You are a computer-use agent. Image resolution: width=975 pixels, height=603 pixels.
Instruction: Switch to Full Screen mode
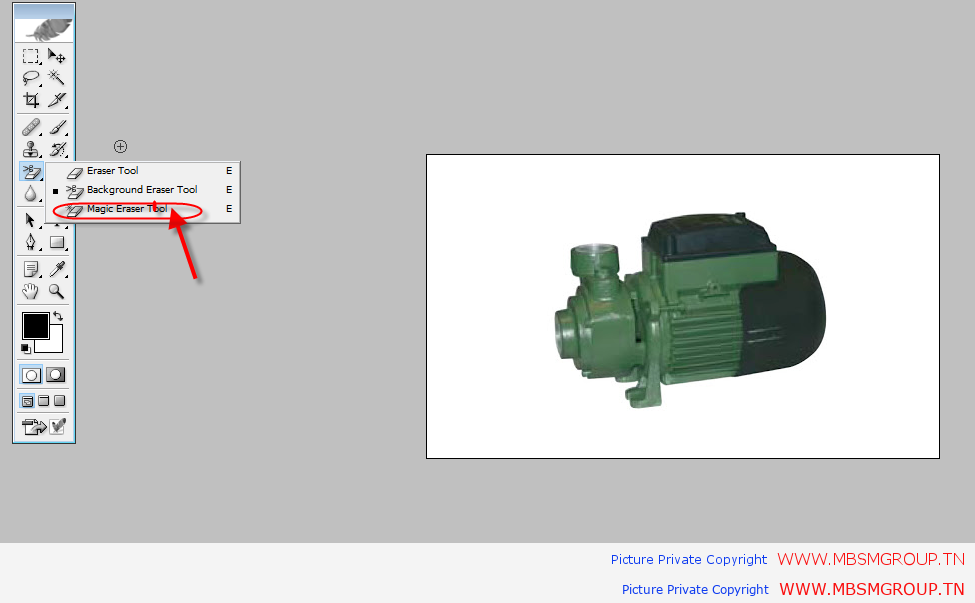[x=60, y=401]
